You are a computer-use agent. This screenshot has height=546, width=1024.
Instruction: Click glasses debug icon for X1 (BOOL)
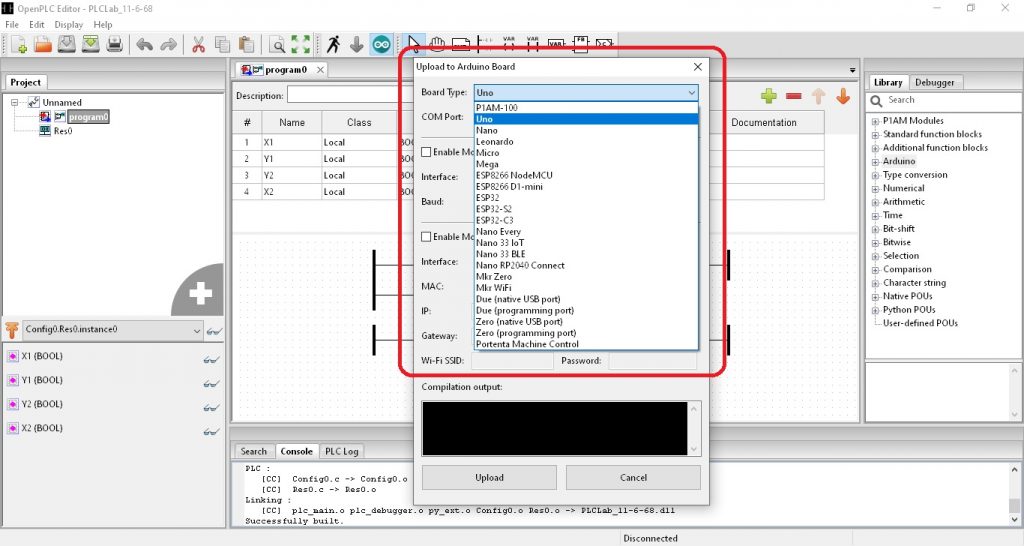click(x=211, y=359)
